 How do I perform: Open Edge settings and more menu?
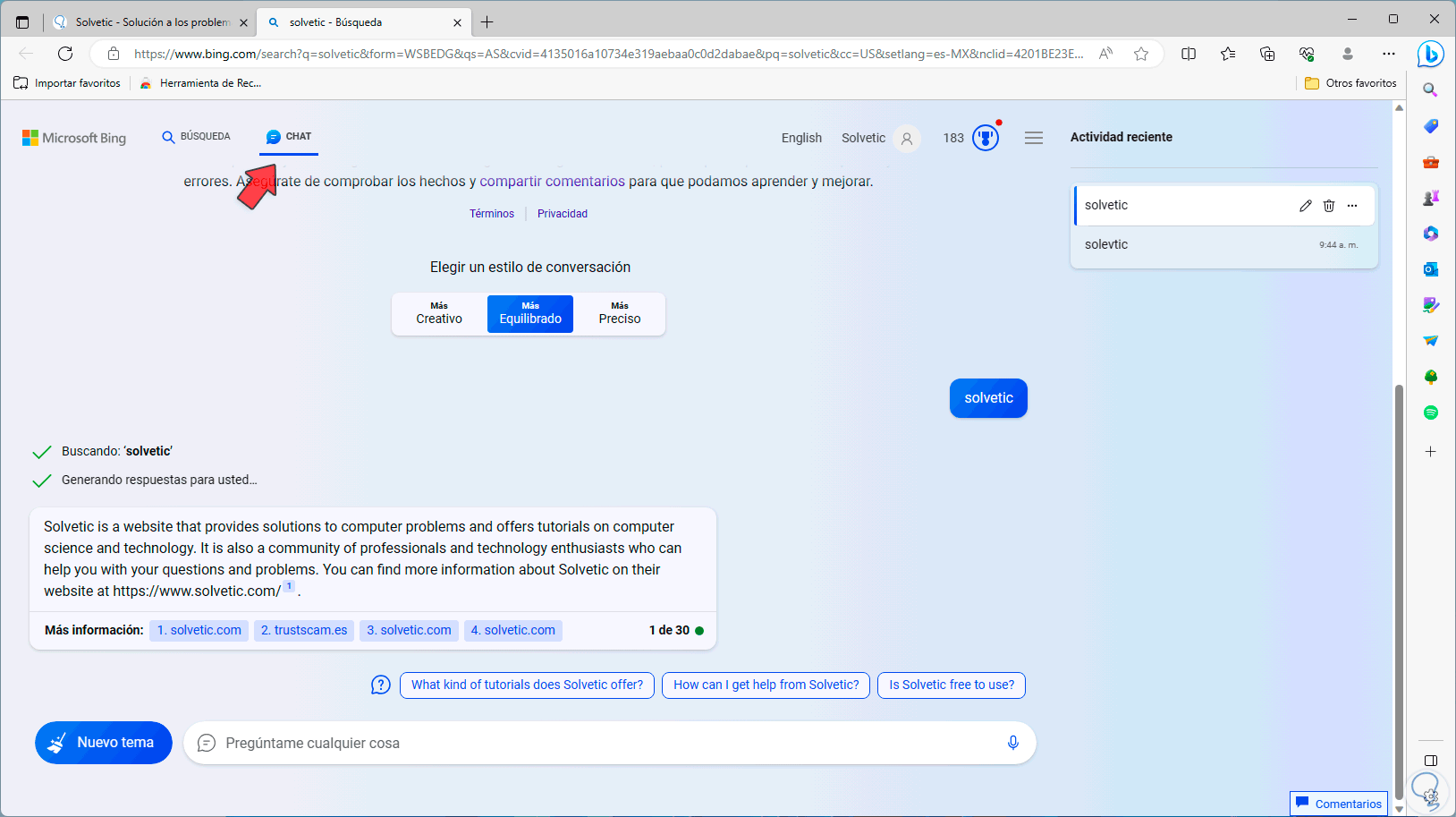point(1388,54)
